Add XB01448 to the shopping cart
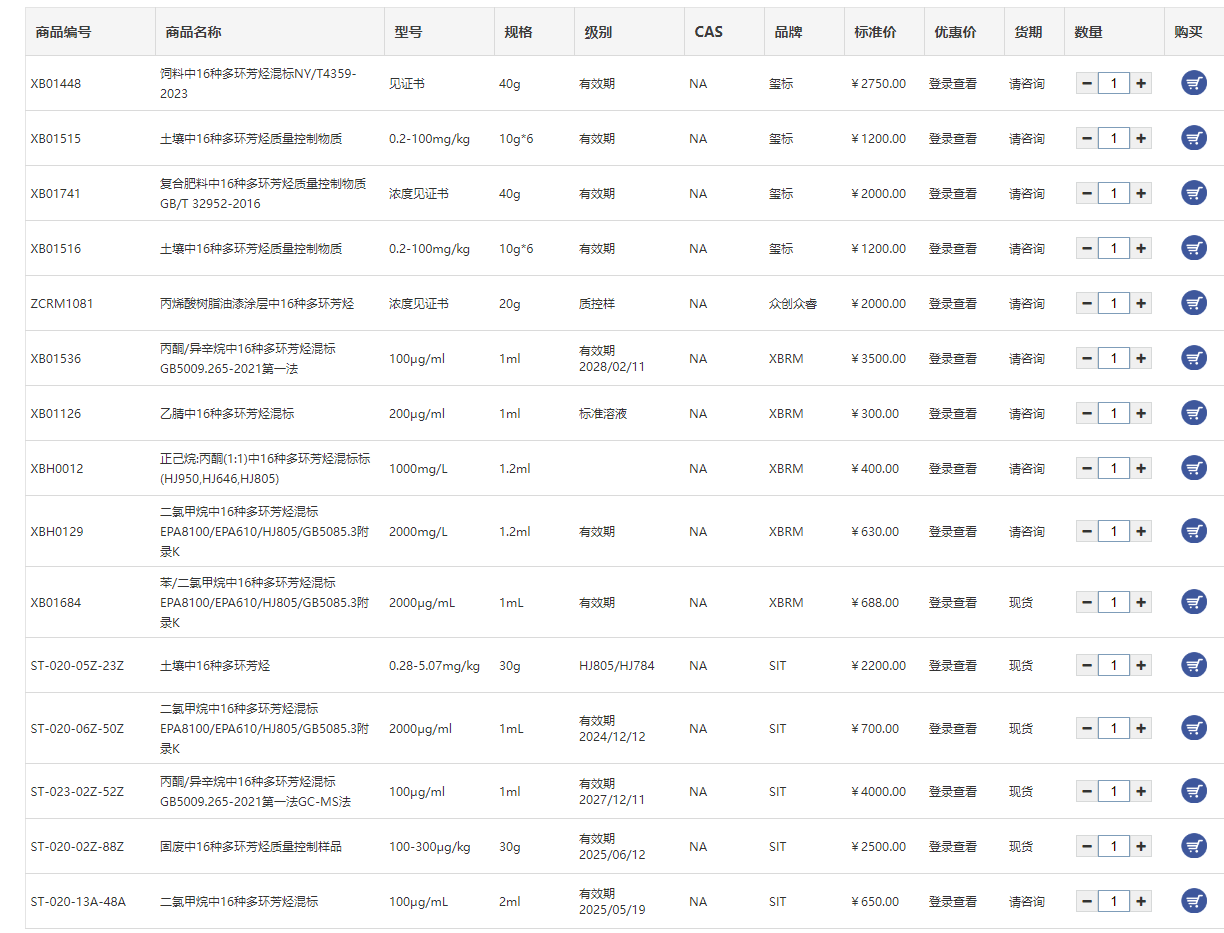The image size is (1224, 933). pos(1194,83)
